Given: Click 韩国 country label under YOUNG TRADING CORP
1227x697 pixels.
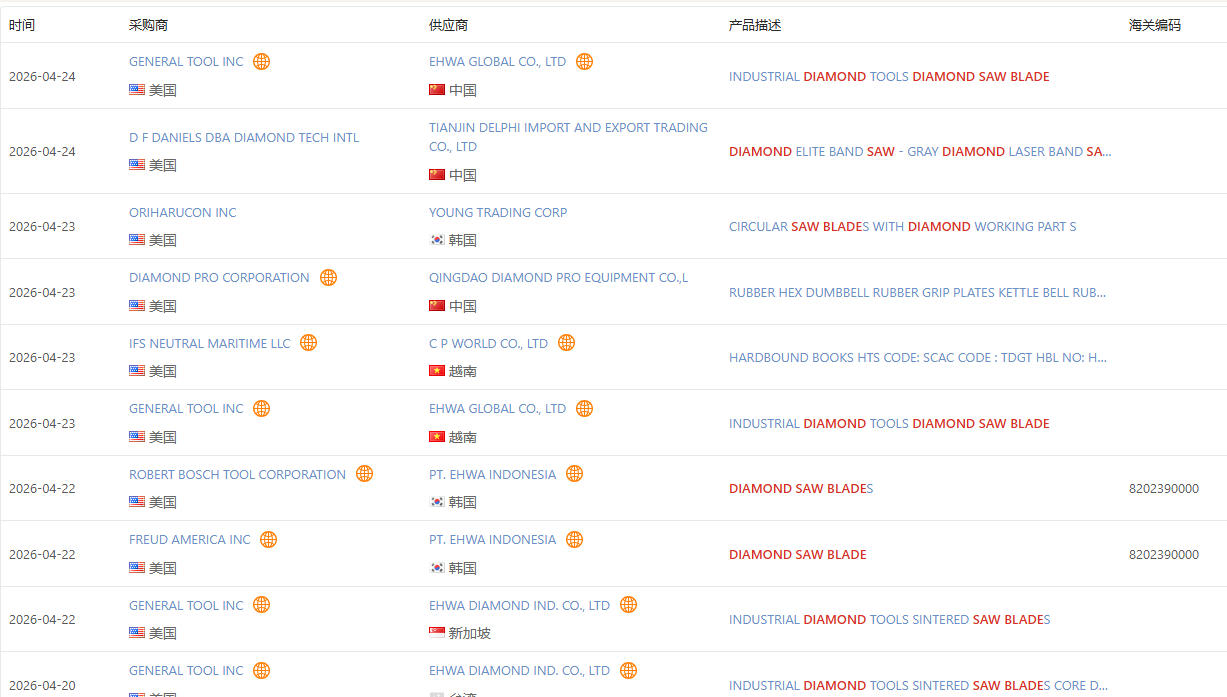Looking at the screenshot, I should pos(463,240).
